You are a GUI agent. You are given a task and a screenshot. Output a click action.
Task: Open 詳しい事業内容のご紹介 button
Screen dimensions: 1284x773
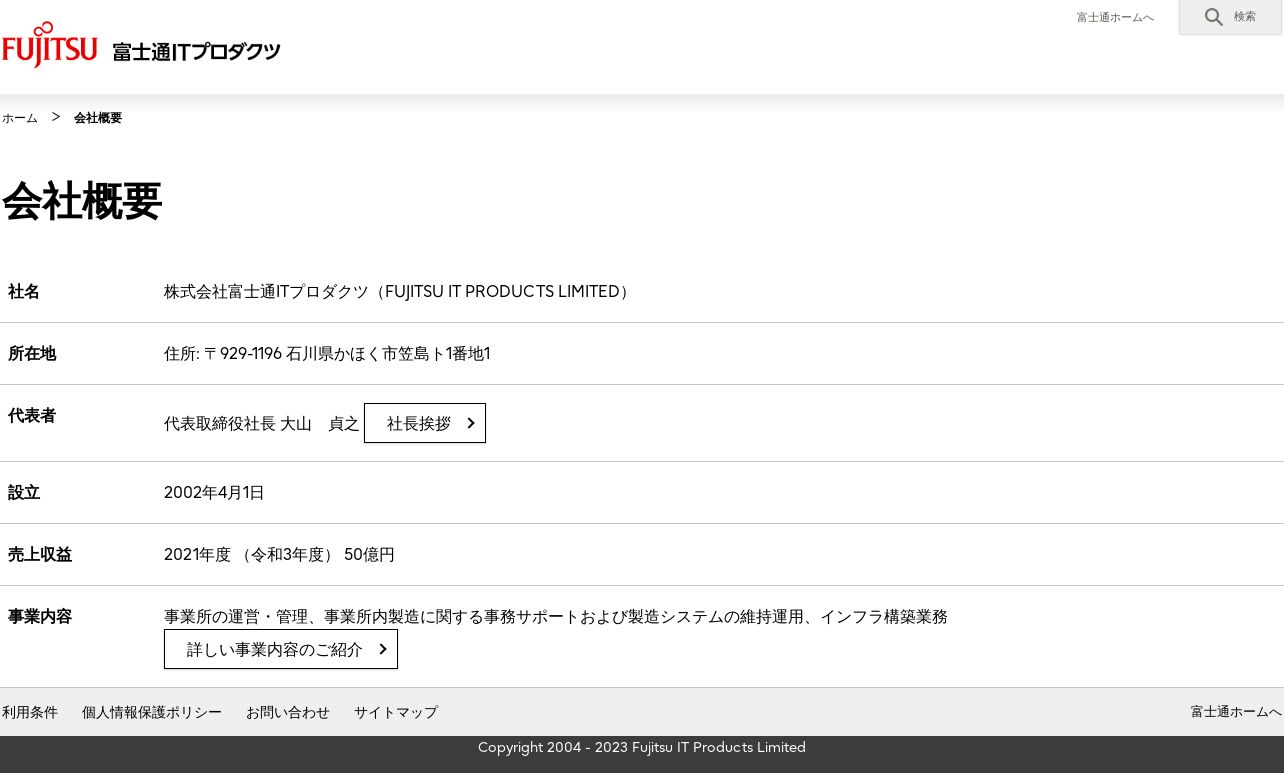click(281, 649)
